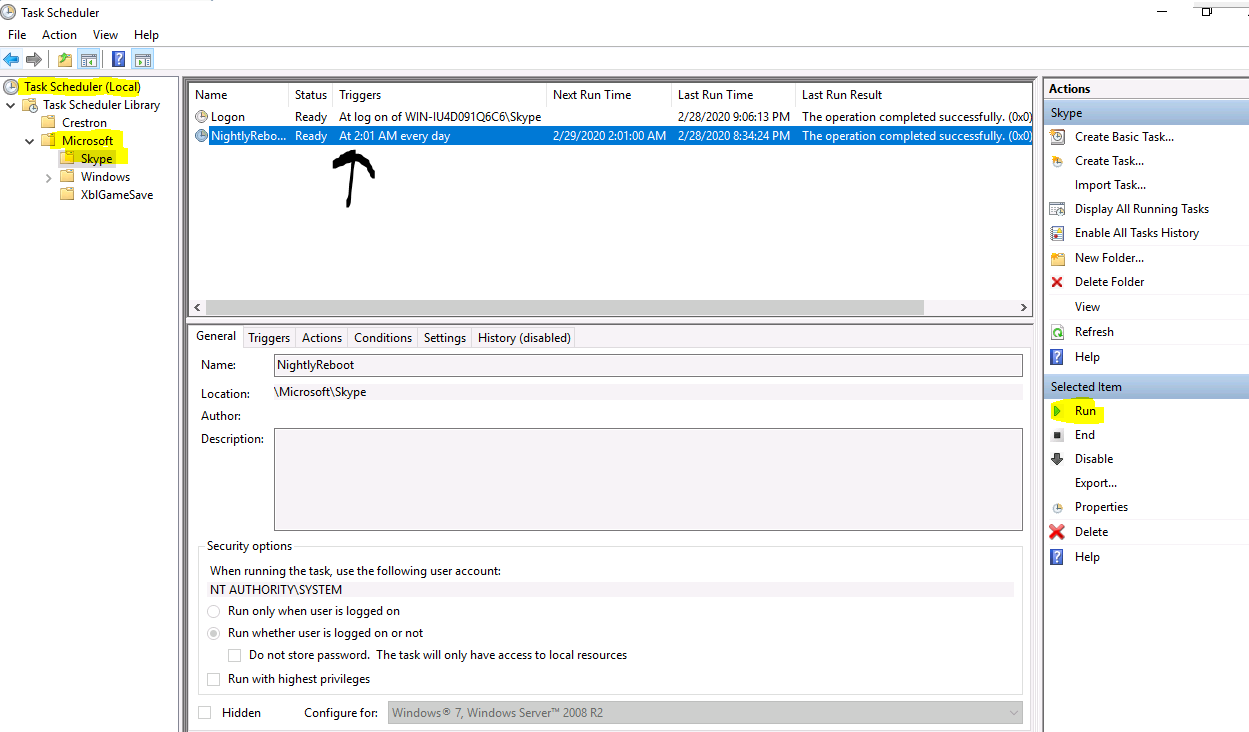Toggle Show/Hide Console Tree toolbar icon
The image size is (1249, 732).
click(x=89, y=59)
